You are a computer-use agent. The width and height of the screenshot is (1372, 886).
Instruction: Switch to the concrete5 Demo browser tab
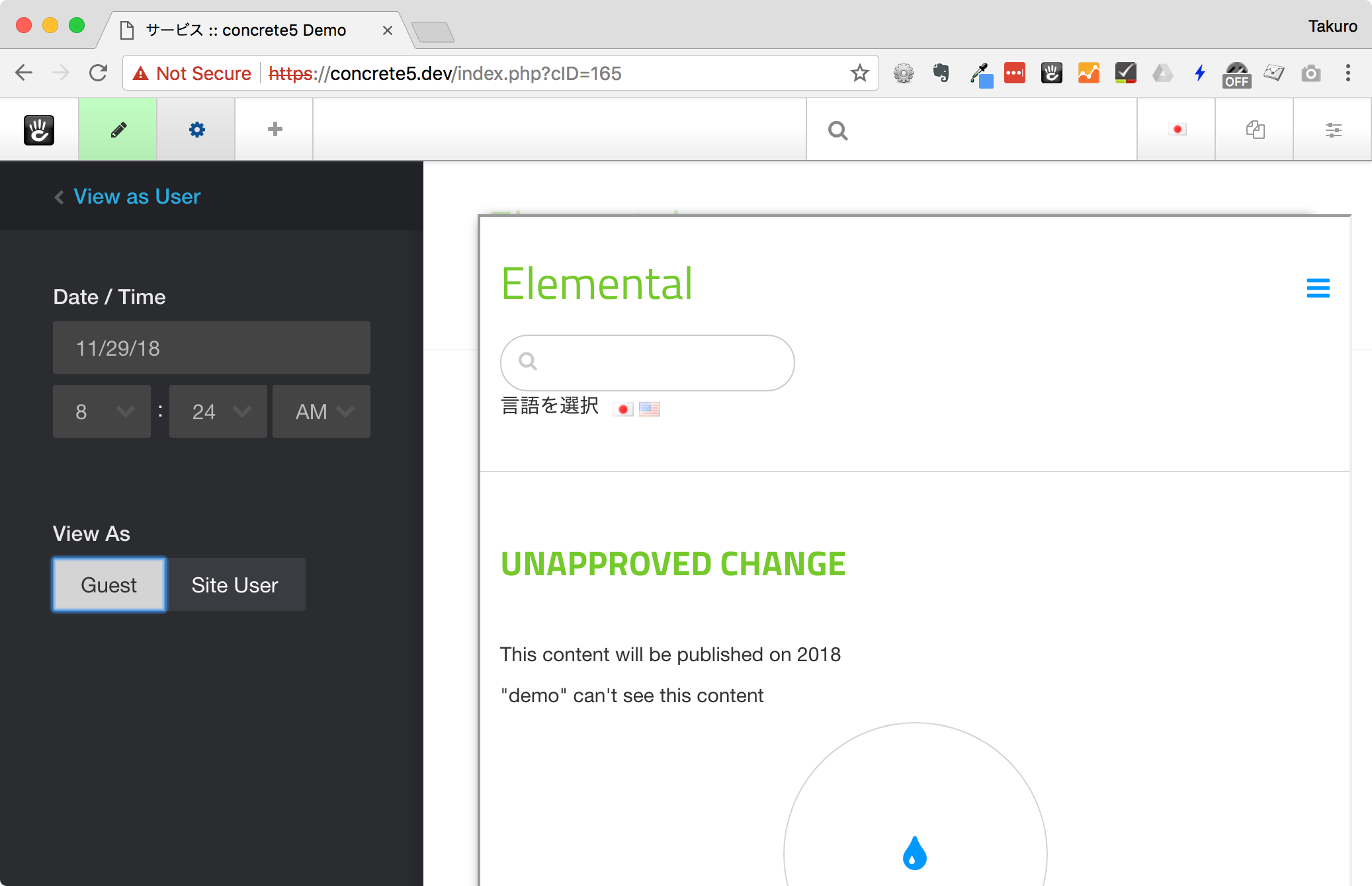245,30
